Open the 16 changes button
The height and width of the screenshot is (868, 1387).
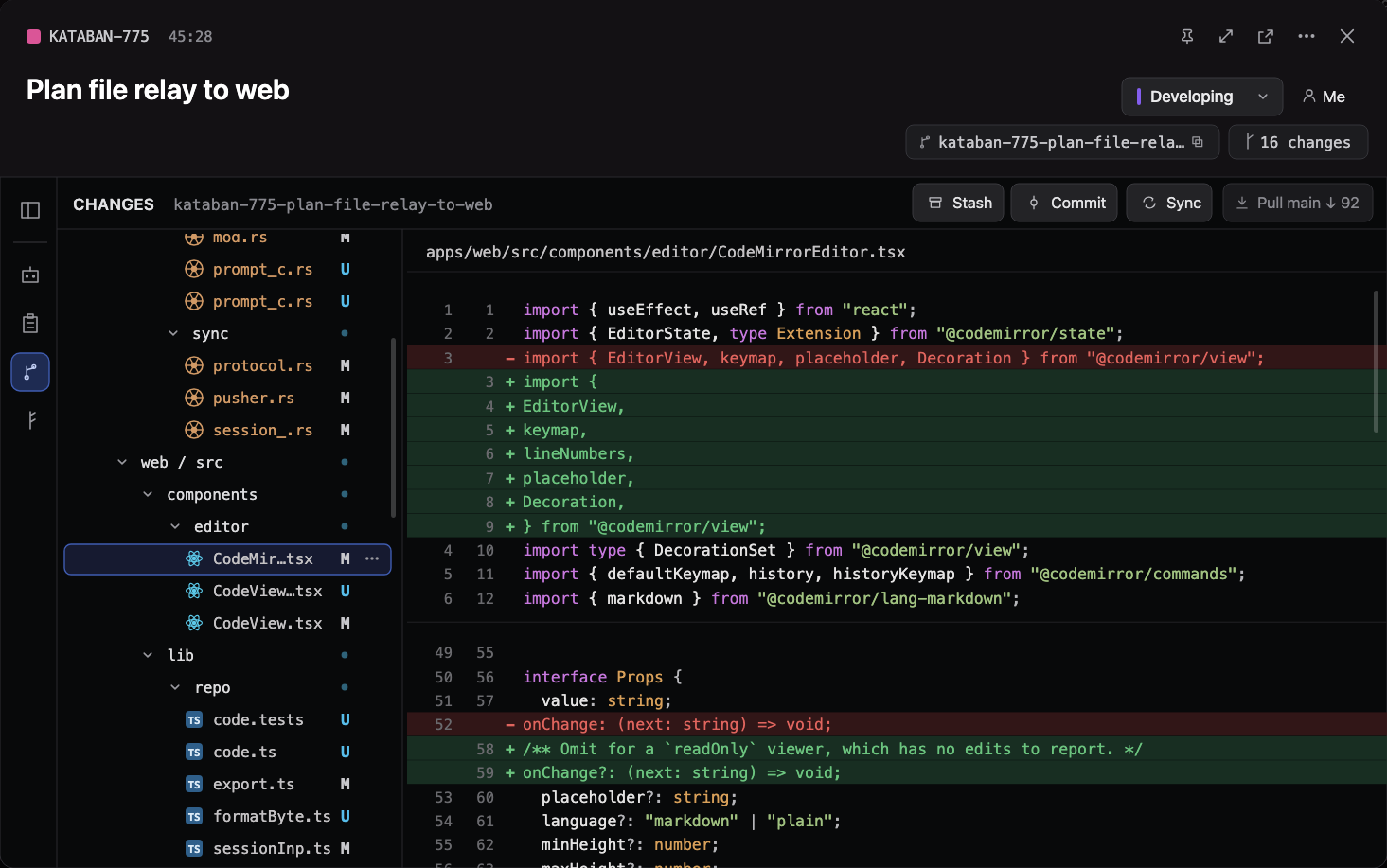coord(1298,142)
